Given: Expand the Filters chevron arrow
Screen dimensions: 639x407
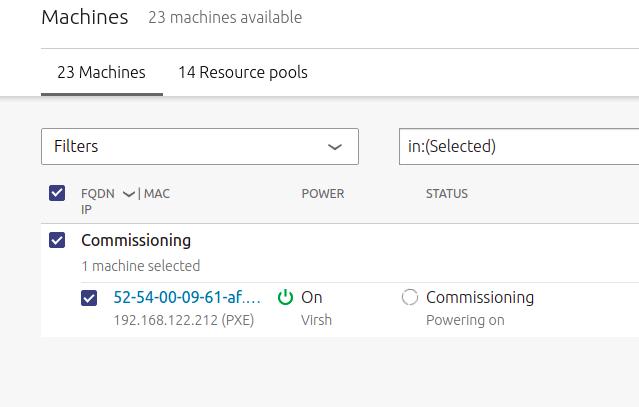Looking at the screenshot, I should click(x=335, y=147).
